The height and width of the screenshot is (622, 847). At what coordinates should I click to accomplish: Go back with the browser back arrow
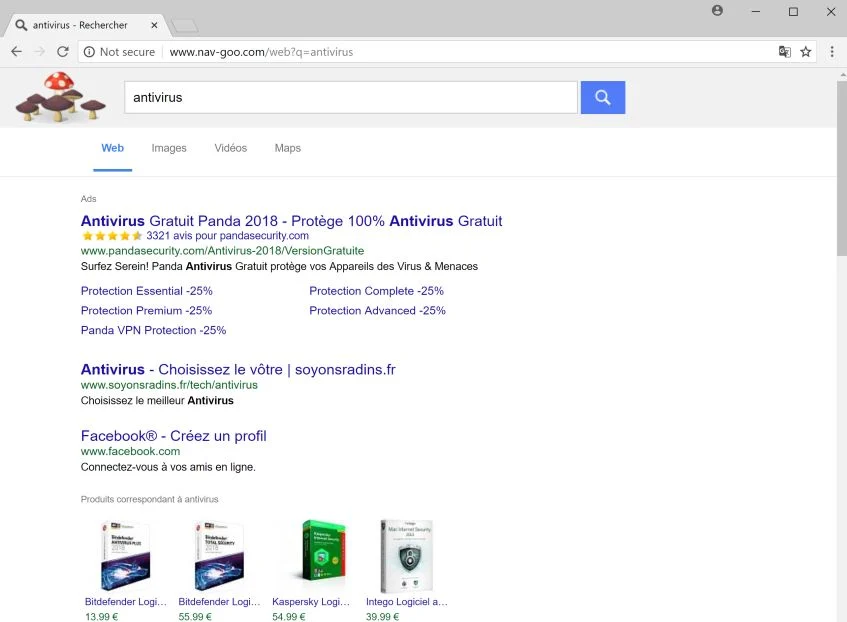tap(17, 52)
